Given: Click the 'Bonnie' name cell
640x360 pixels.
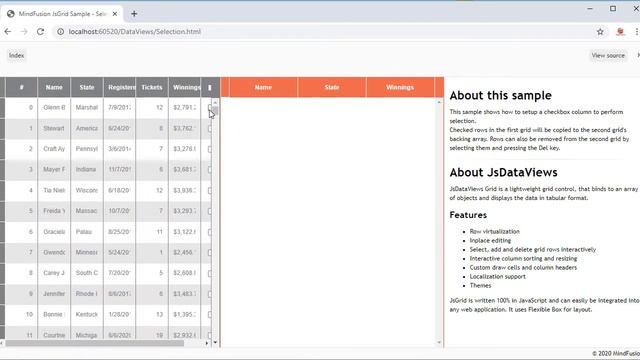Looking at the screenshot, I should (54, 315).
